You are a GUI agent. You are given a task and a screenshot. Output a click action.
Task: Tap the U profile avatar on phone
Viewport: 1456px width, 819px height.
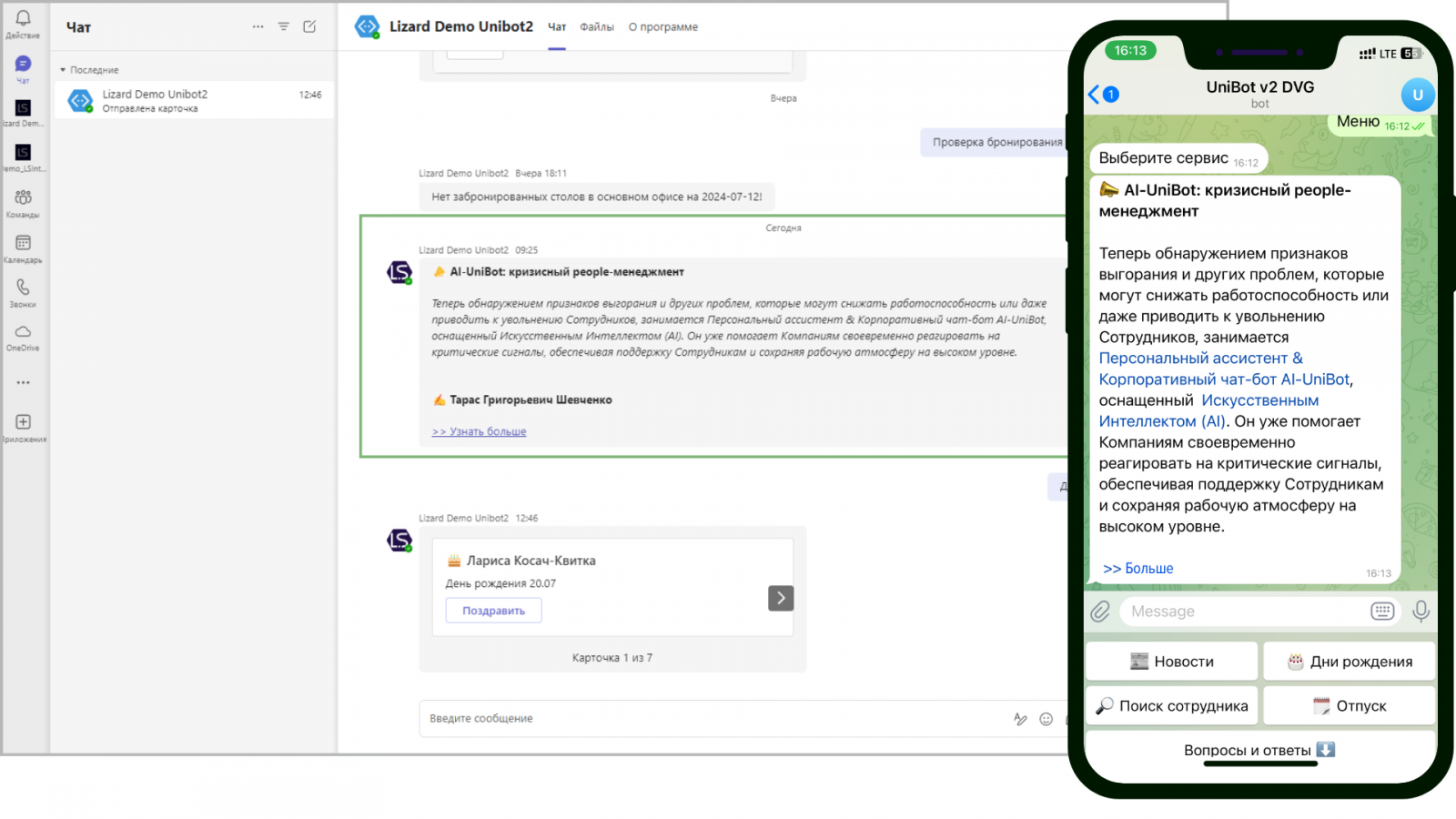[1417, 95]
